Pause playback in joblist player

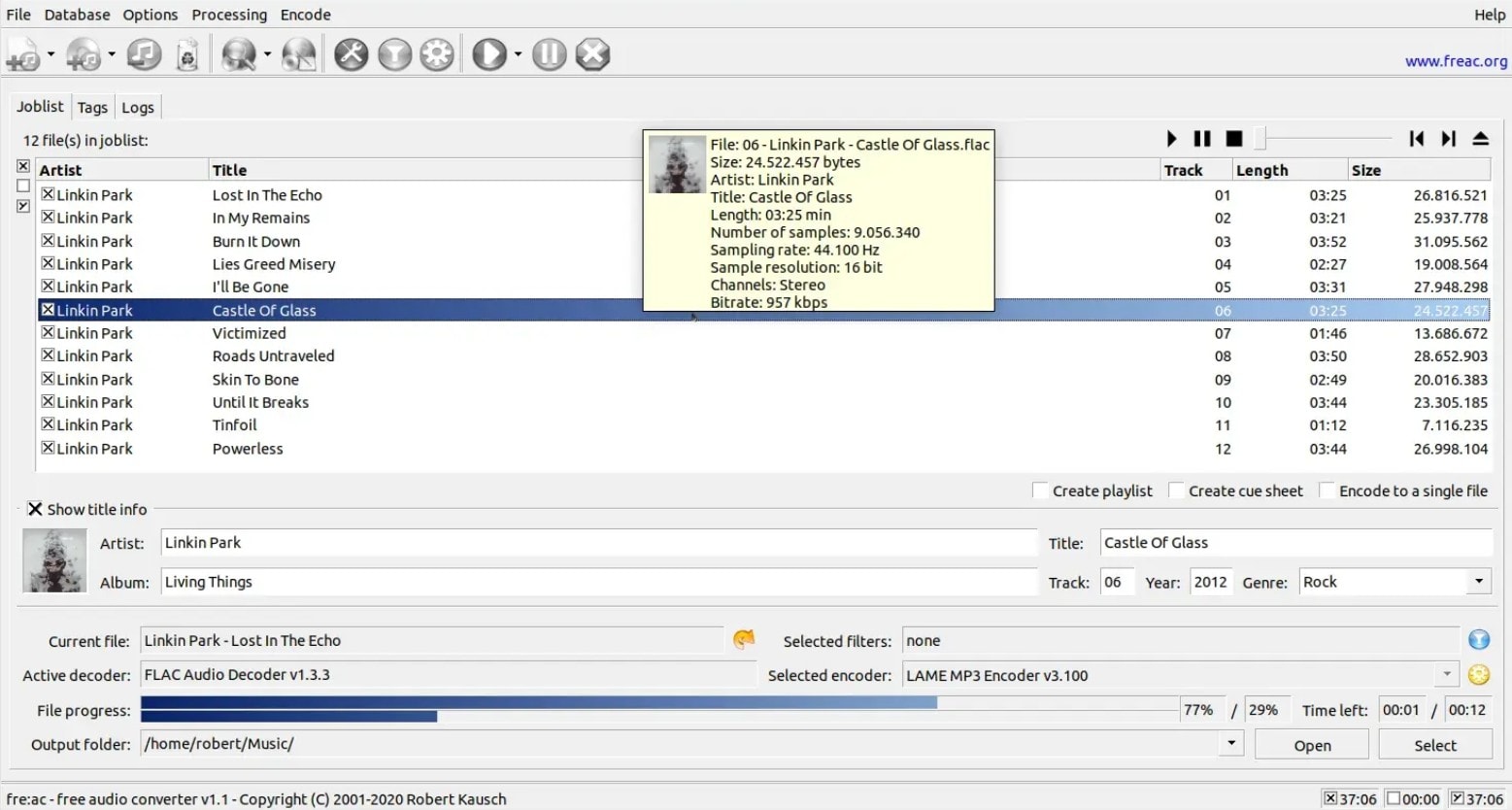click(x=1202, y=139)
